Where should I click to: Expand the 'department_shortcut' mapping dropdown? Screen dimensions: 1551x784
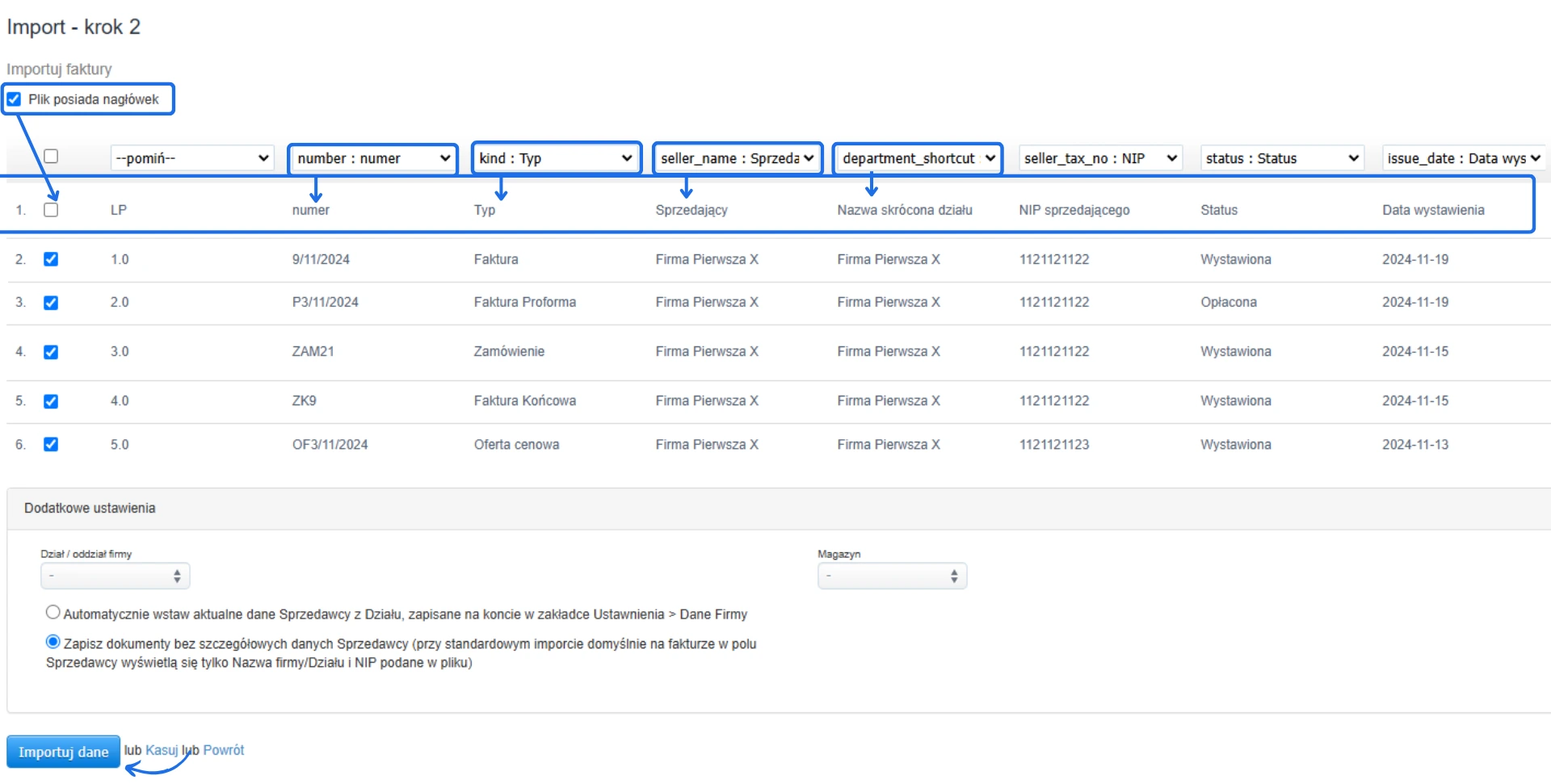pos(918,158)
